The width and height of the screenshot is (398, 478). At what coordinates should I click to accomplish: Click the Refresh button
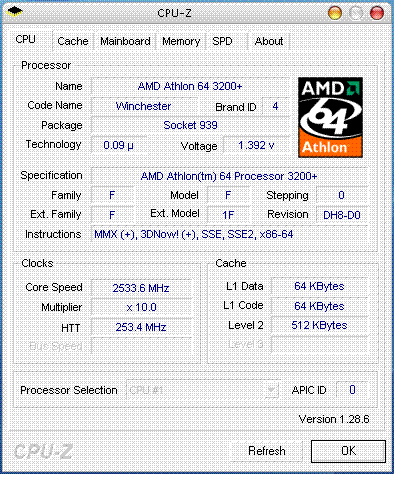click(267, 451)
